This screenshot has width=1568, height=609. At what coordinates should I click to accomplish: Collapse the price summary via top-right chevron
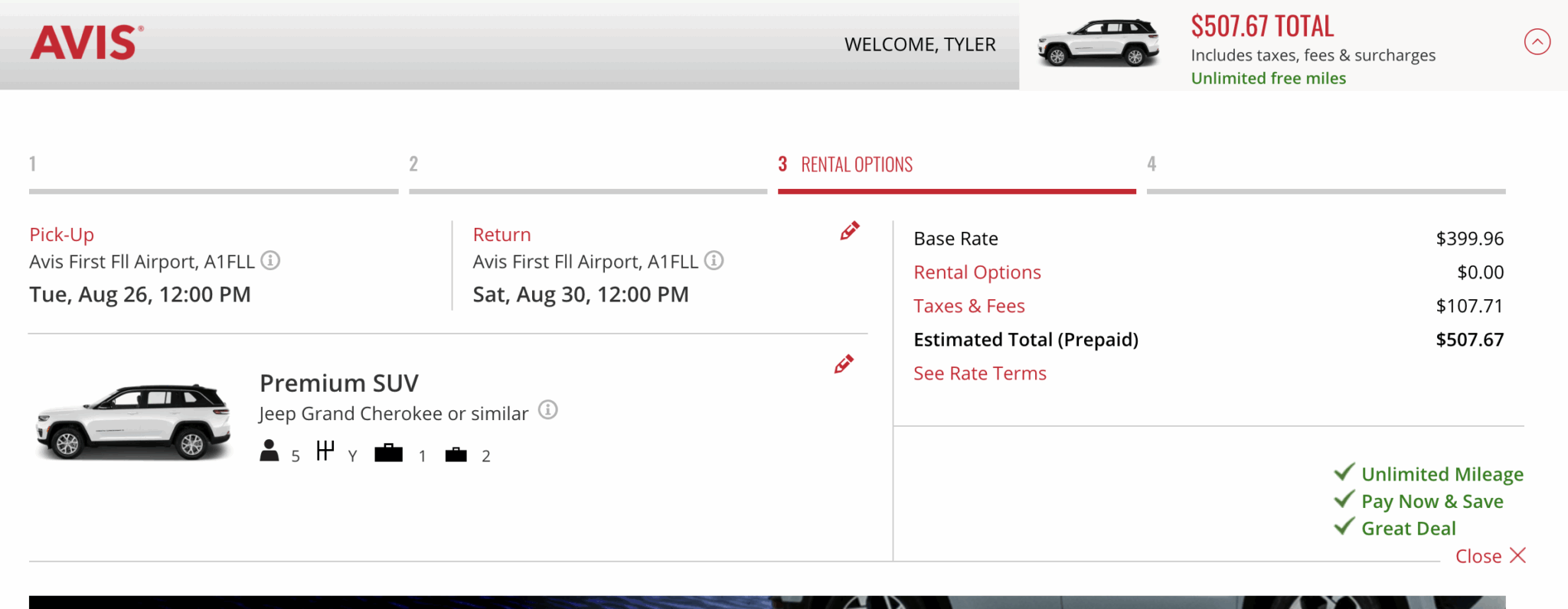pos(1537,43)
